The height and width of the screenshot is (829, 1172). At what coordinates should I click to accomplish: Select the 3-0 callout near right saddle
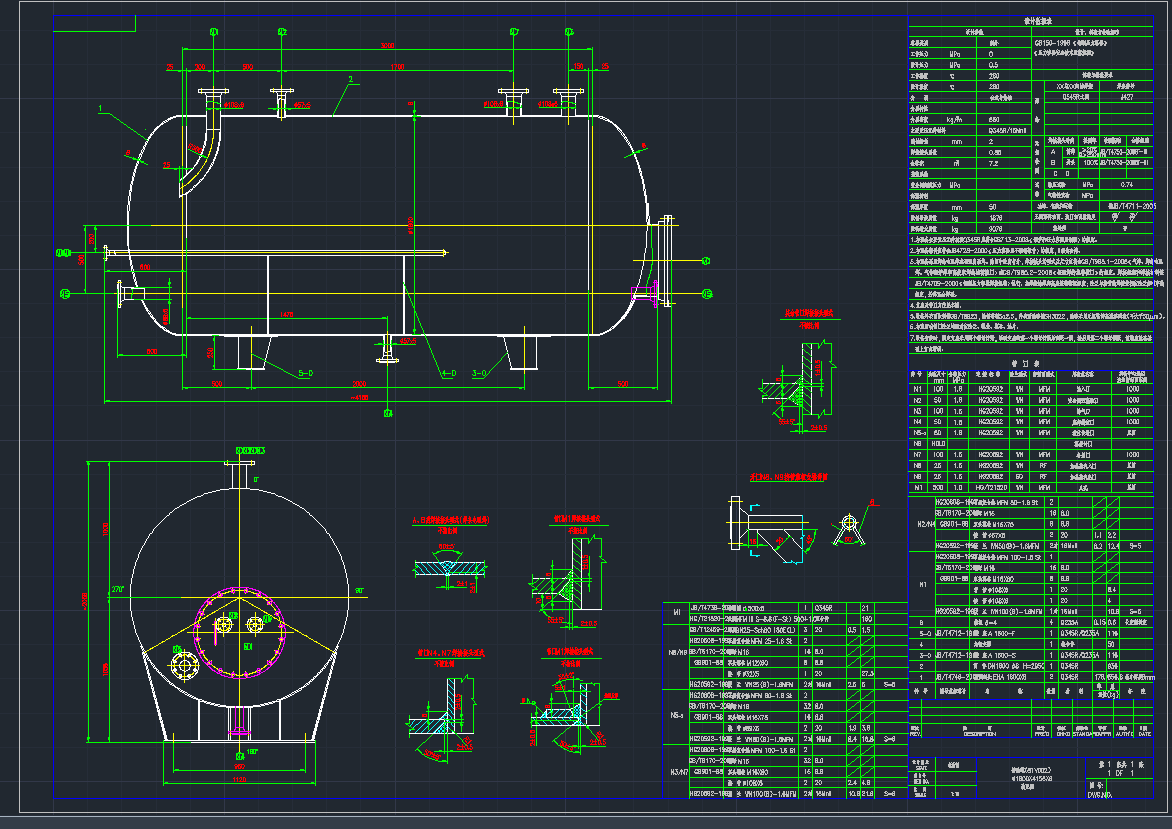pos(481,374)
